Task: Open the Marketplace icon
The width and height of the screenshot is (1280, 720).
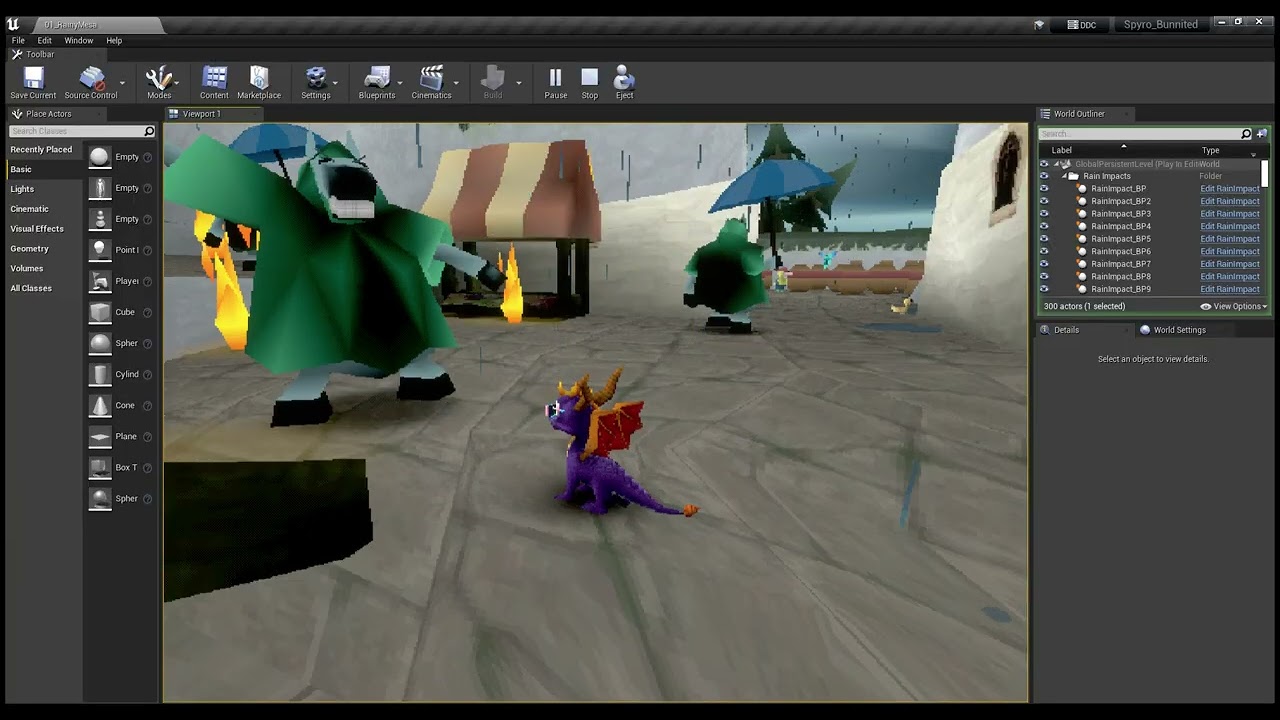Action: tap(259, 82)
